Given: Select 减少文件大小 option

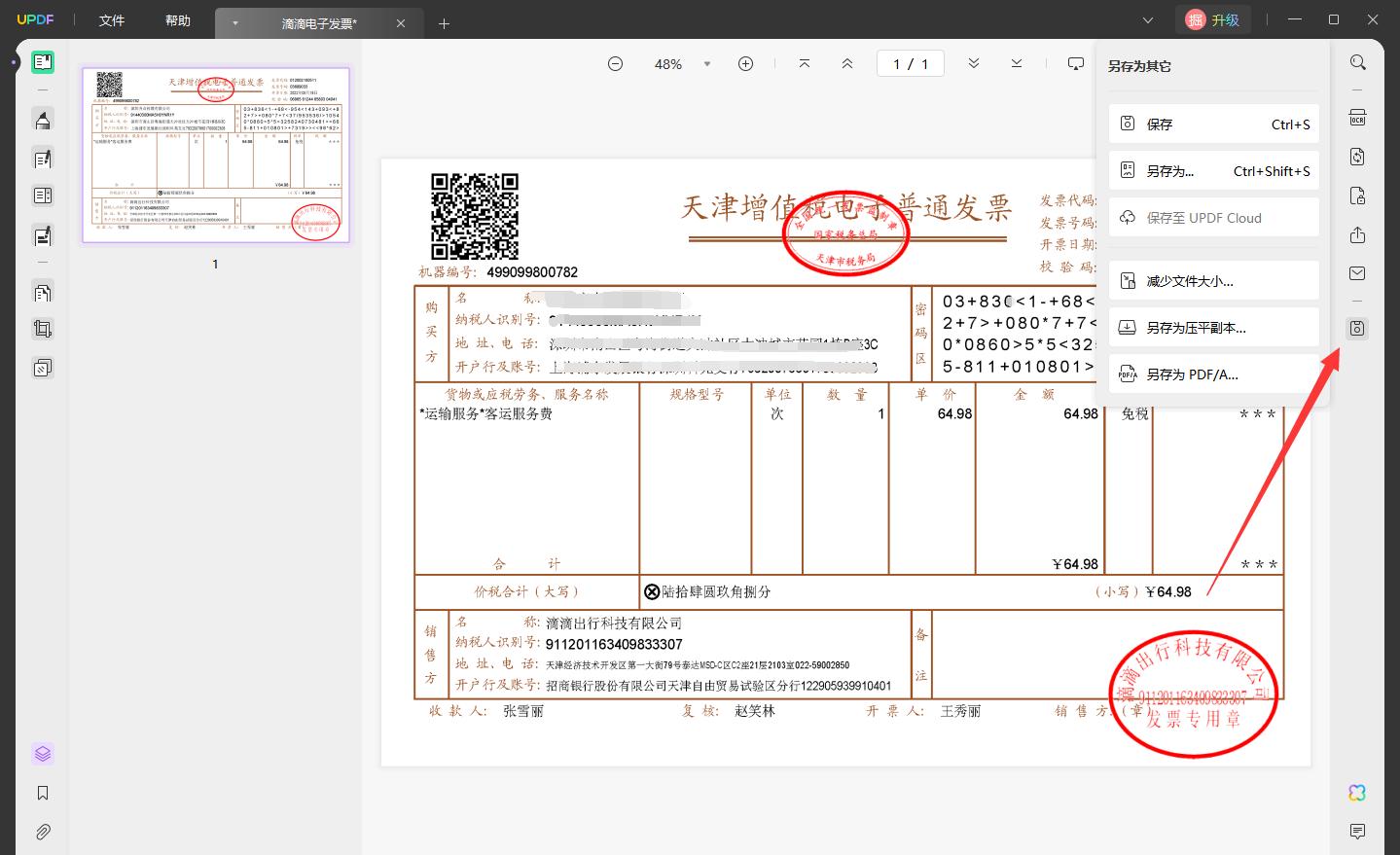Looking at the screenshot, I should pyautogui.click(x=1213, y=281).
